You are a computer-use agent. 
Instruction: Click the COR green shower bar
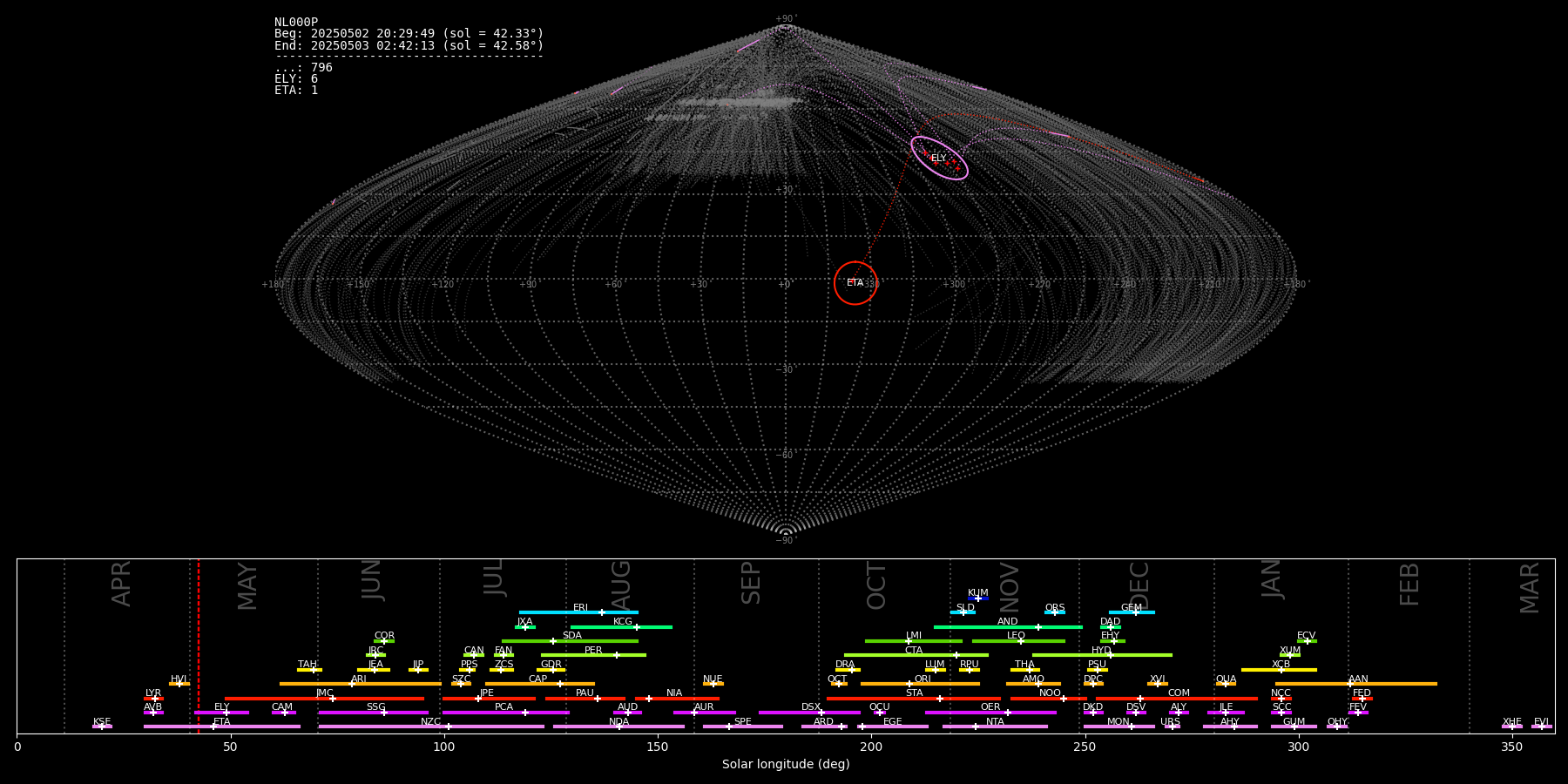[384, 641]
